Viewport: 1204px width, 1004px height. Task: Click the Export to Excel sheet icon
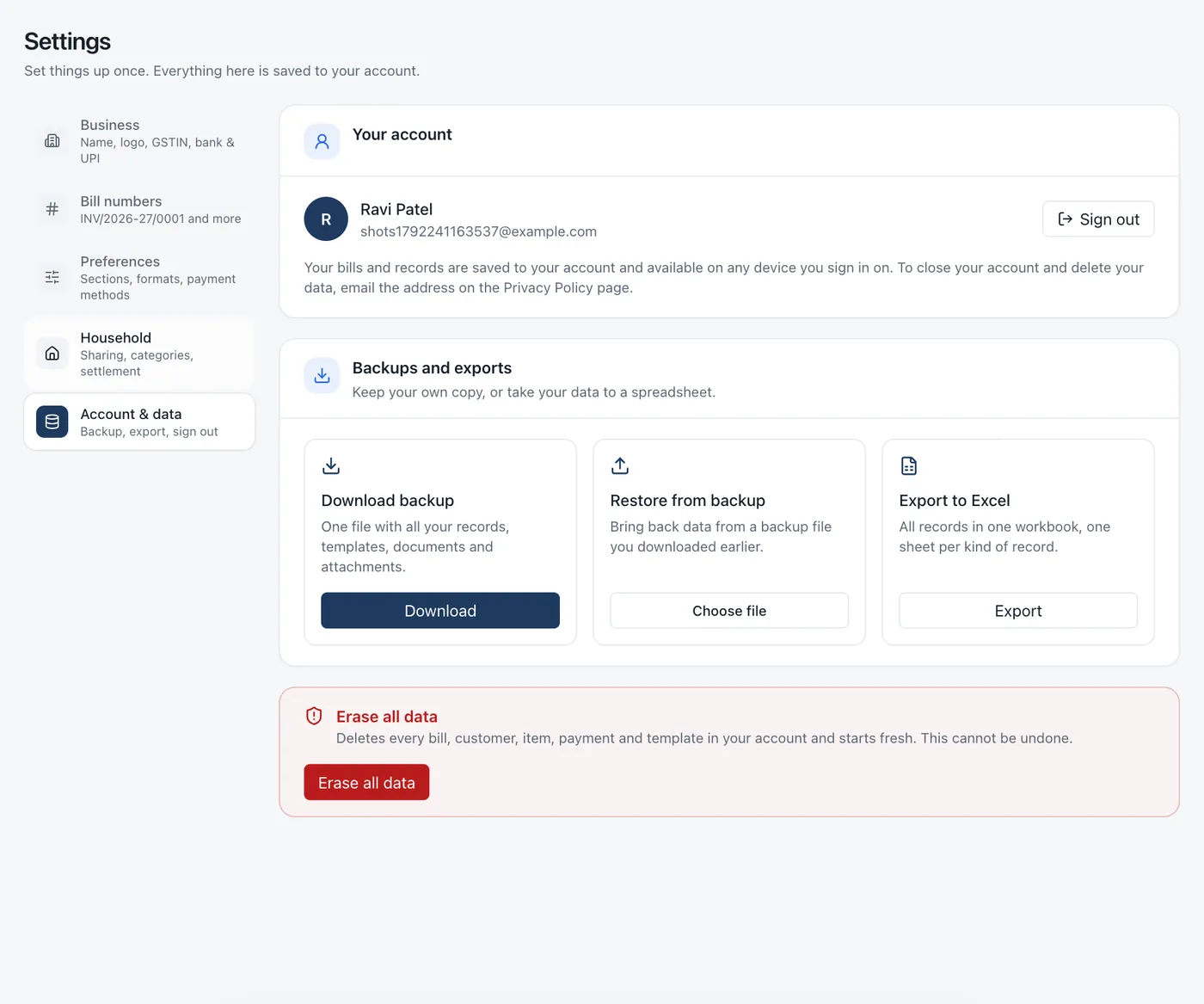tap(909, 465)
